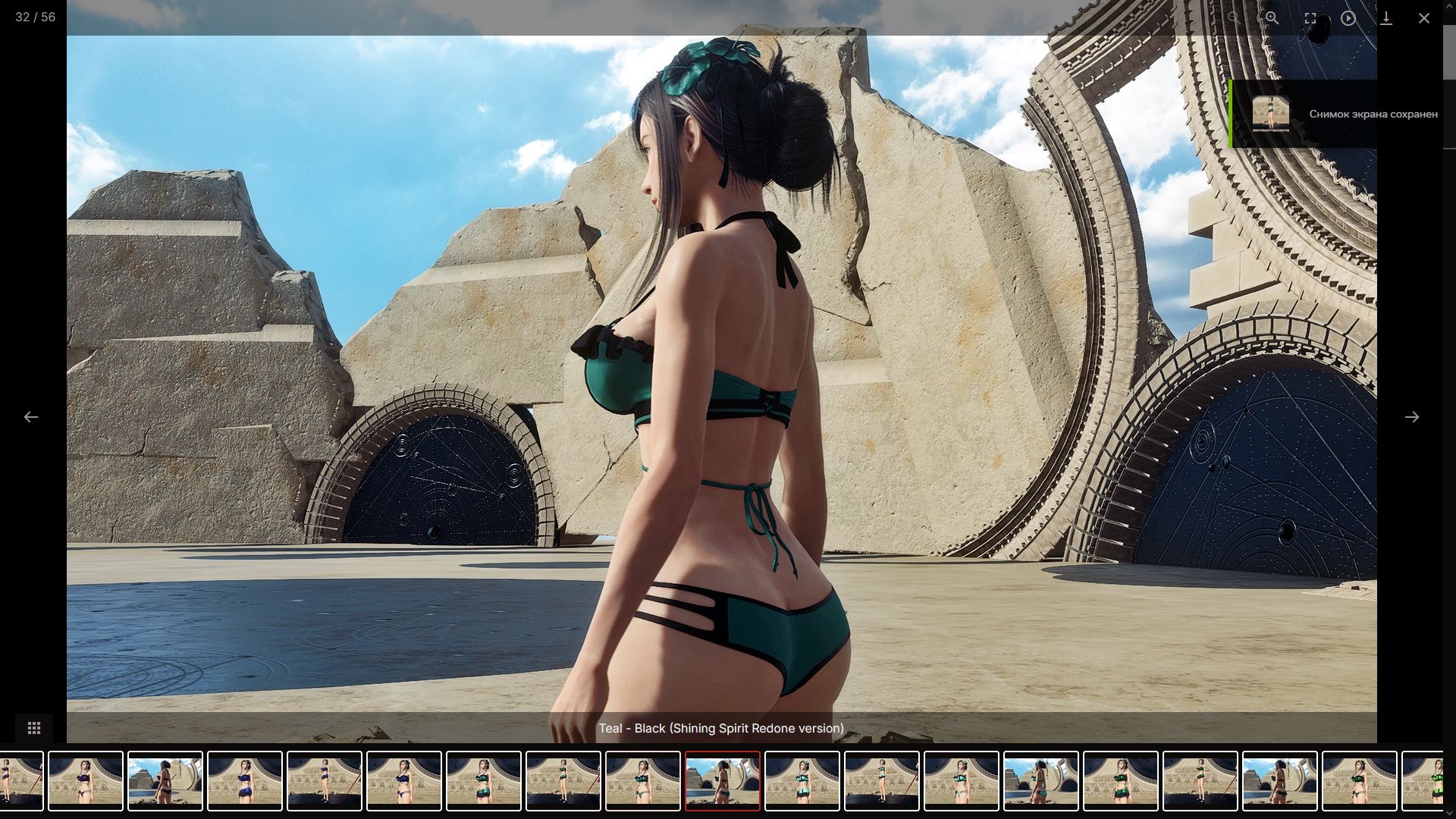The height and width of the screenshot is (819, 1456).
Task: Go to the previous image with left arrow
Action: coord(30,417)
